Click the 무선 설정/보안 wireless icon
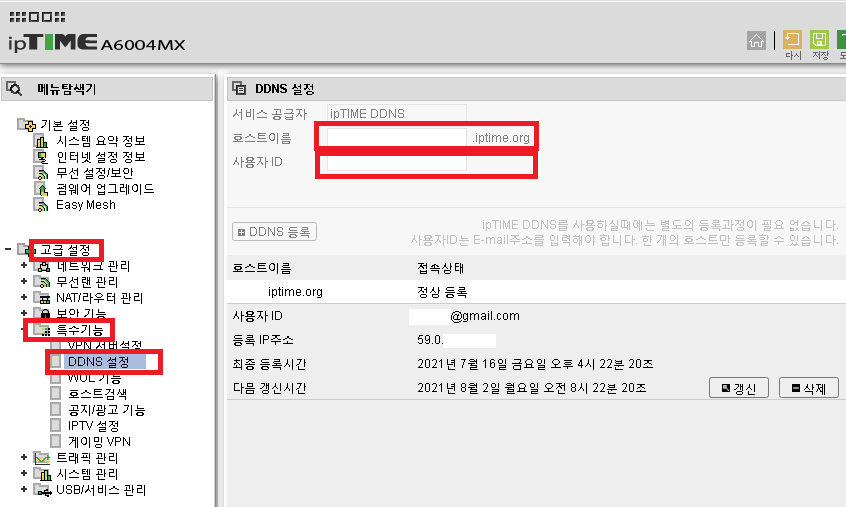Image resolution: width=846 pixels, height=507 pixels. coord(41,173)
